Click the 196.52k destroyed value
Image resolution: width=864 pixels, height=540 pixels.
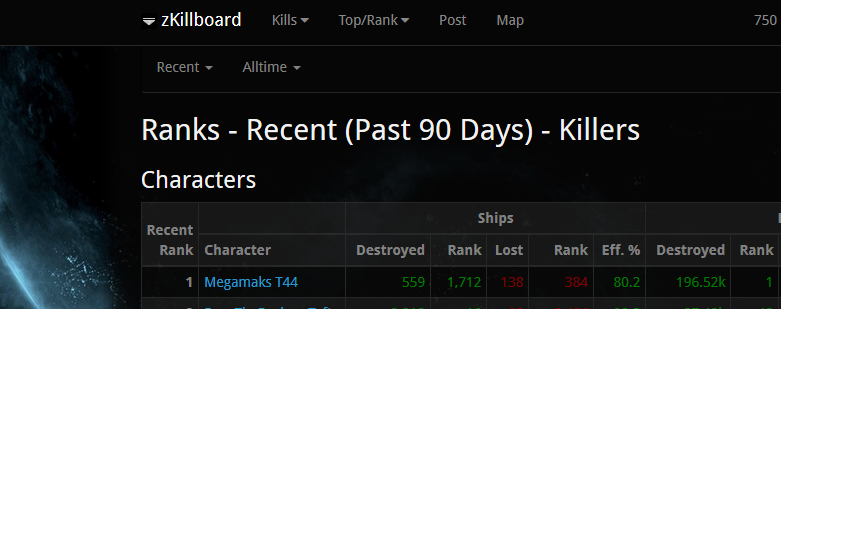[x=700, y=282]
